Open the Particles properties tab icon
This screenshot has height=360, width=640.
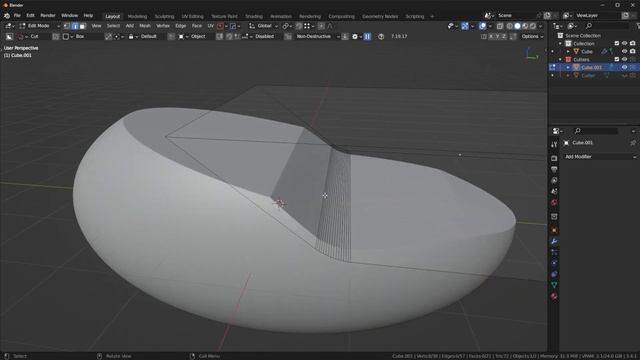(554, 253)
